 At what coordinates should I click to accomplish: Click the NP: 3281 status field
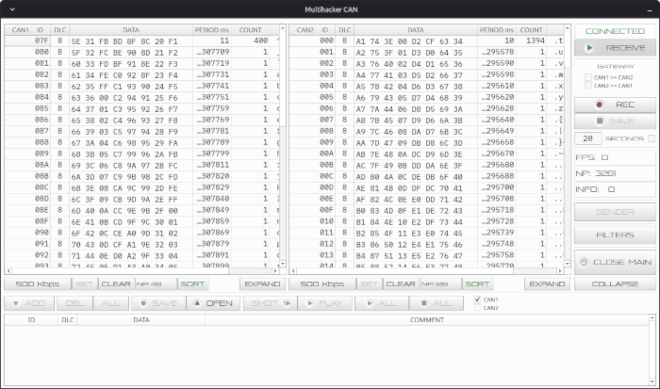(615, 173)
